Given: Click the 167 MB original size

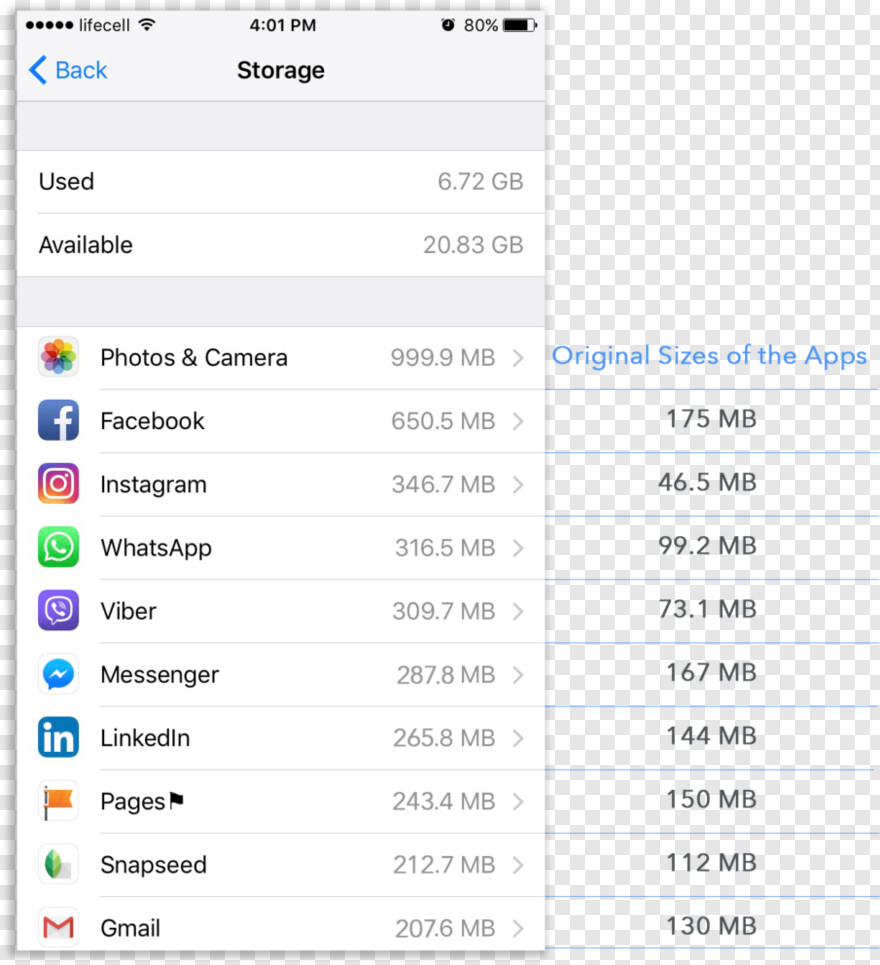Looking at the screenshot, I should (711, 673).
